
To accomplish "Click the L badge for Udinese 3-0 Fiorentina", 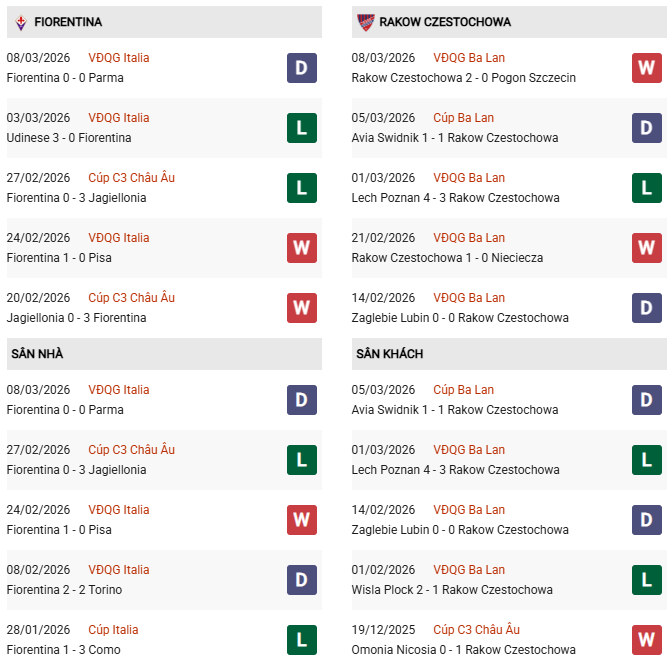I will [x=302, y=128].
